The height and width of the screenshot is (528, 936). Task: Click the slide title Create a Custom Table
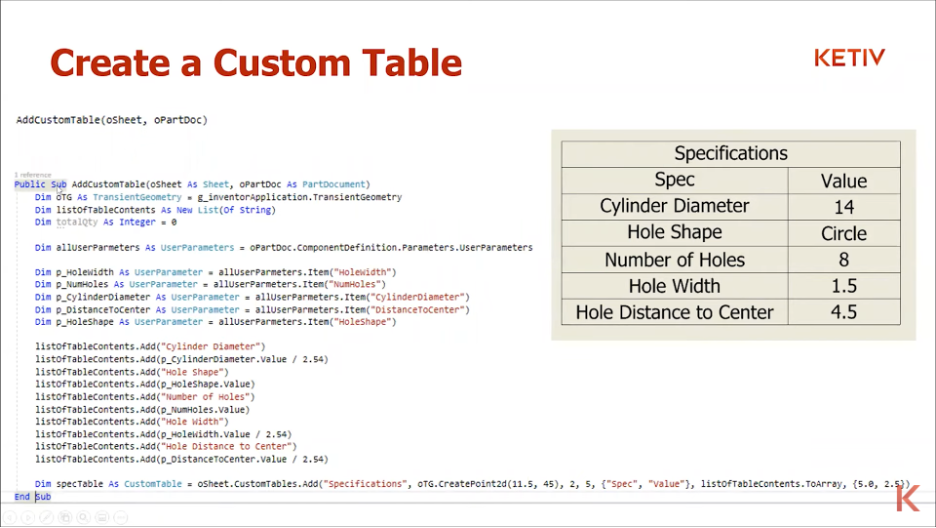pos(256,63)
